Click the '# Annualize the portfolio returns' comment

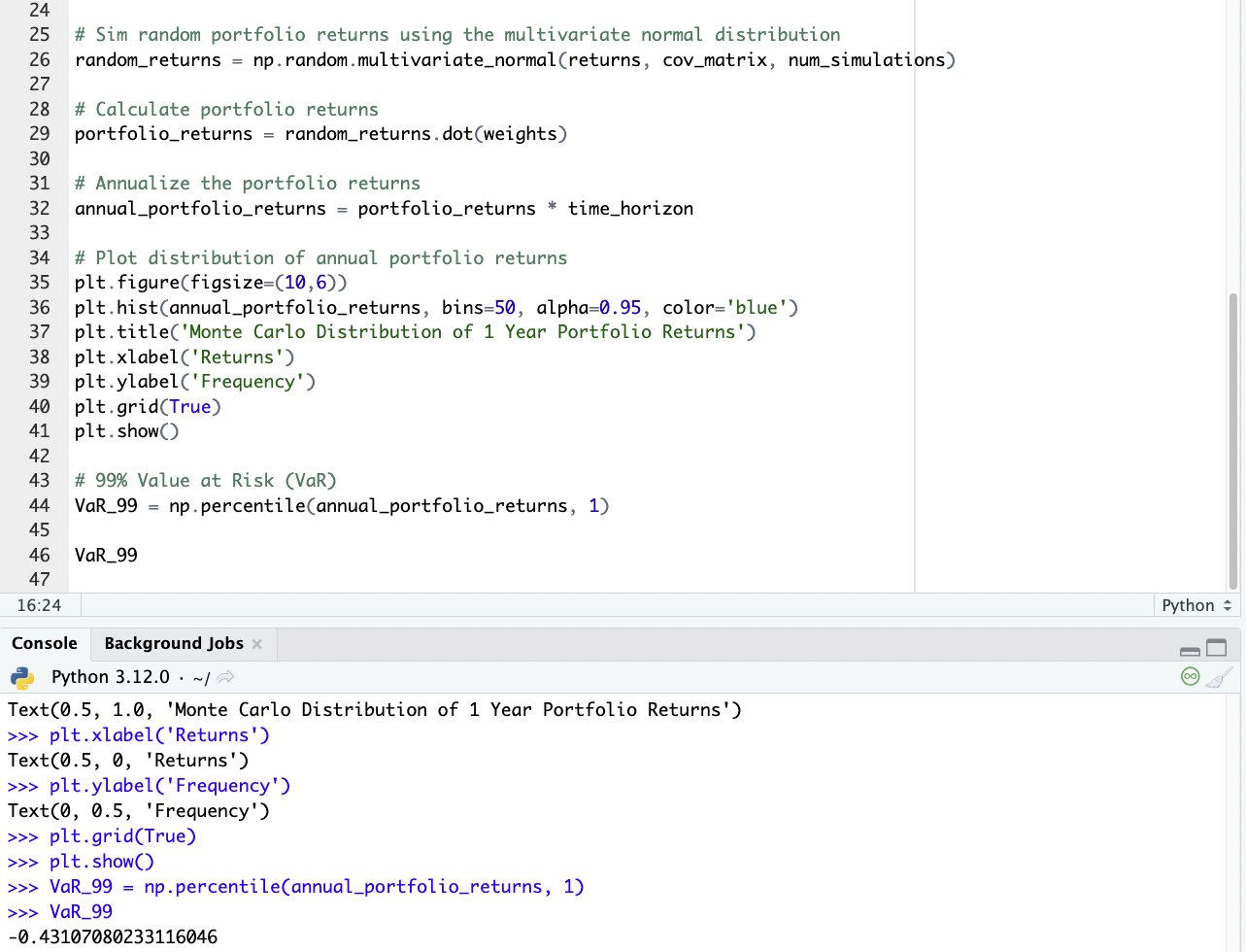(248, 184)
